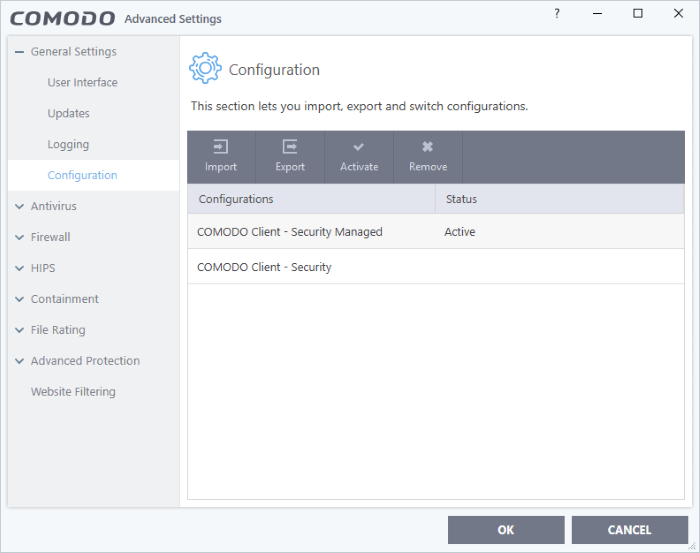Expand the Antivirus section

[19, 206]
